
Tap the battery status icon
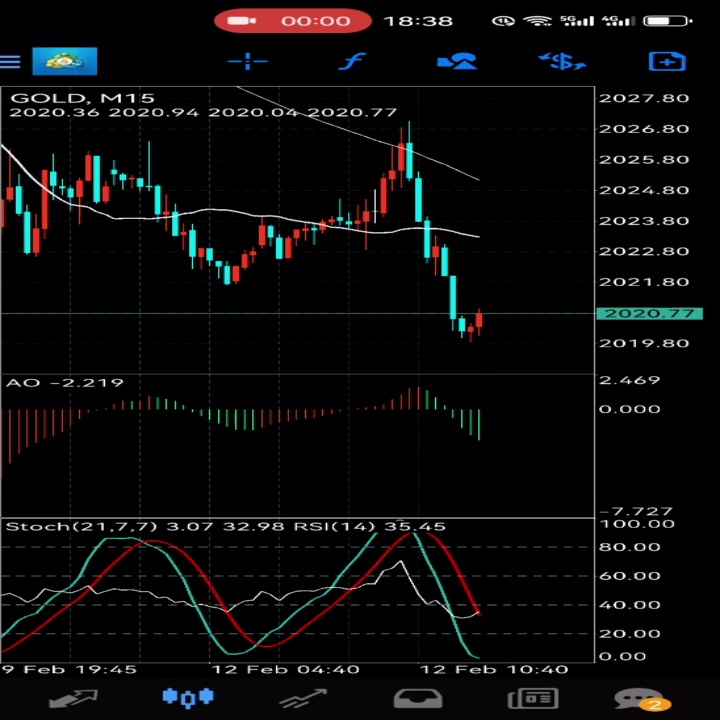coord(668,21)
